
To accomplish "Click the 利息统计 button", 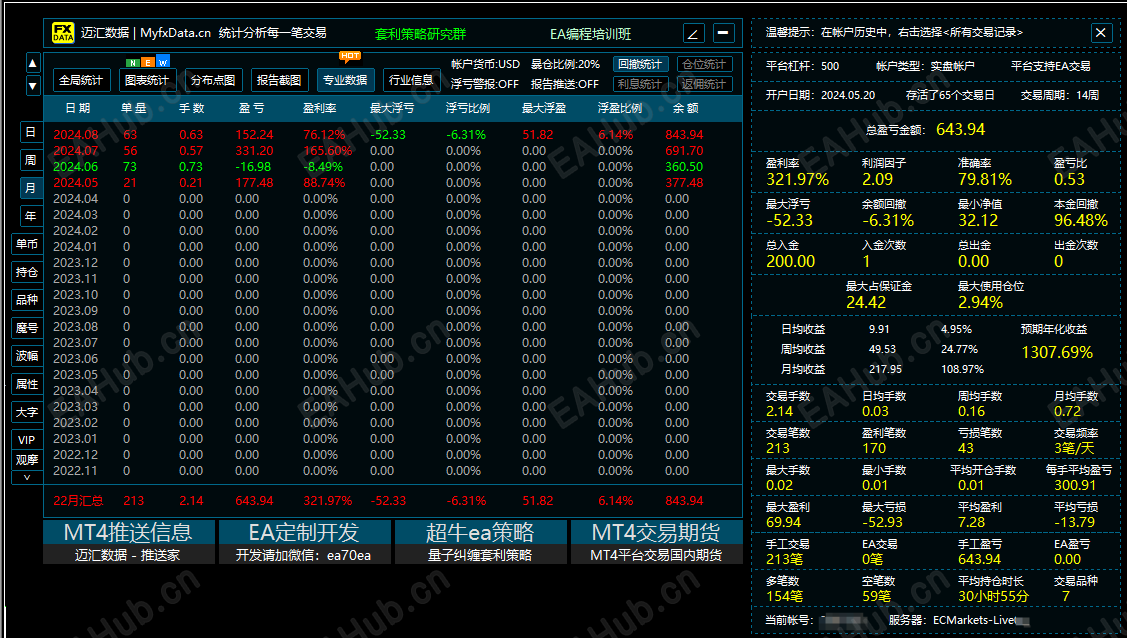I will [x=640, y=84].
